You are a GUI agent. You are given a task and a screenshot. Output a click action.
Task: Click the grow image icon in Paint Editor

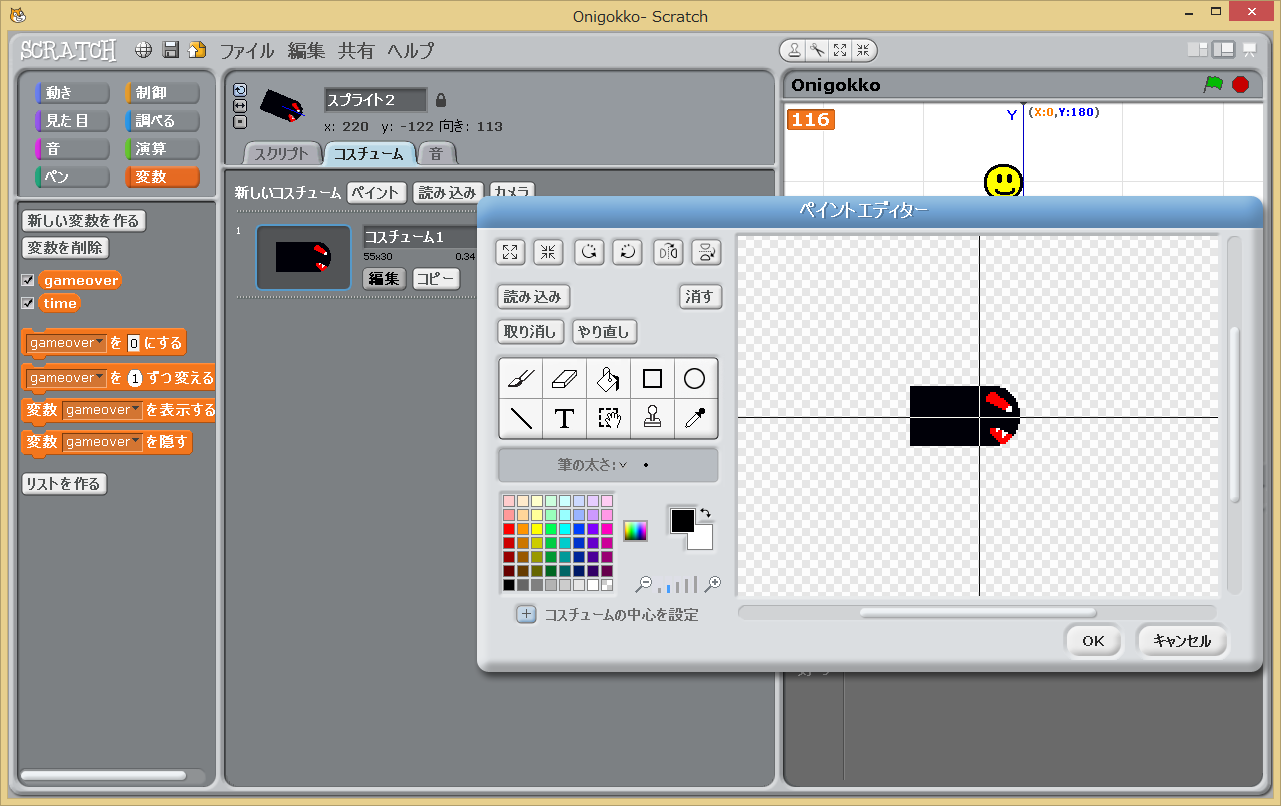(x=510, y=252)
